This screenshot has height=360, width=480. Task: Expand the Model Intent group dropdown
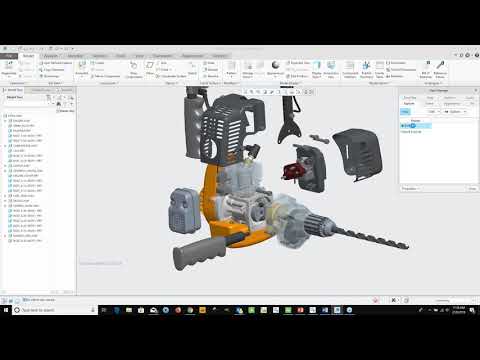[x=379, y=83]
